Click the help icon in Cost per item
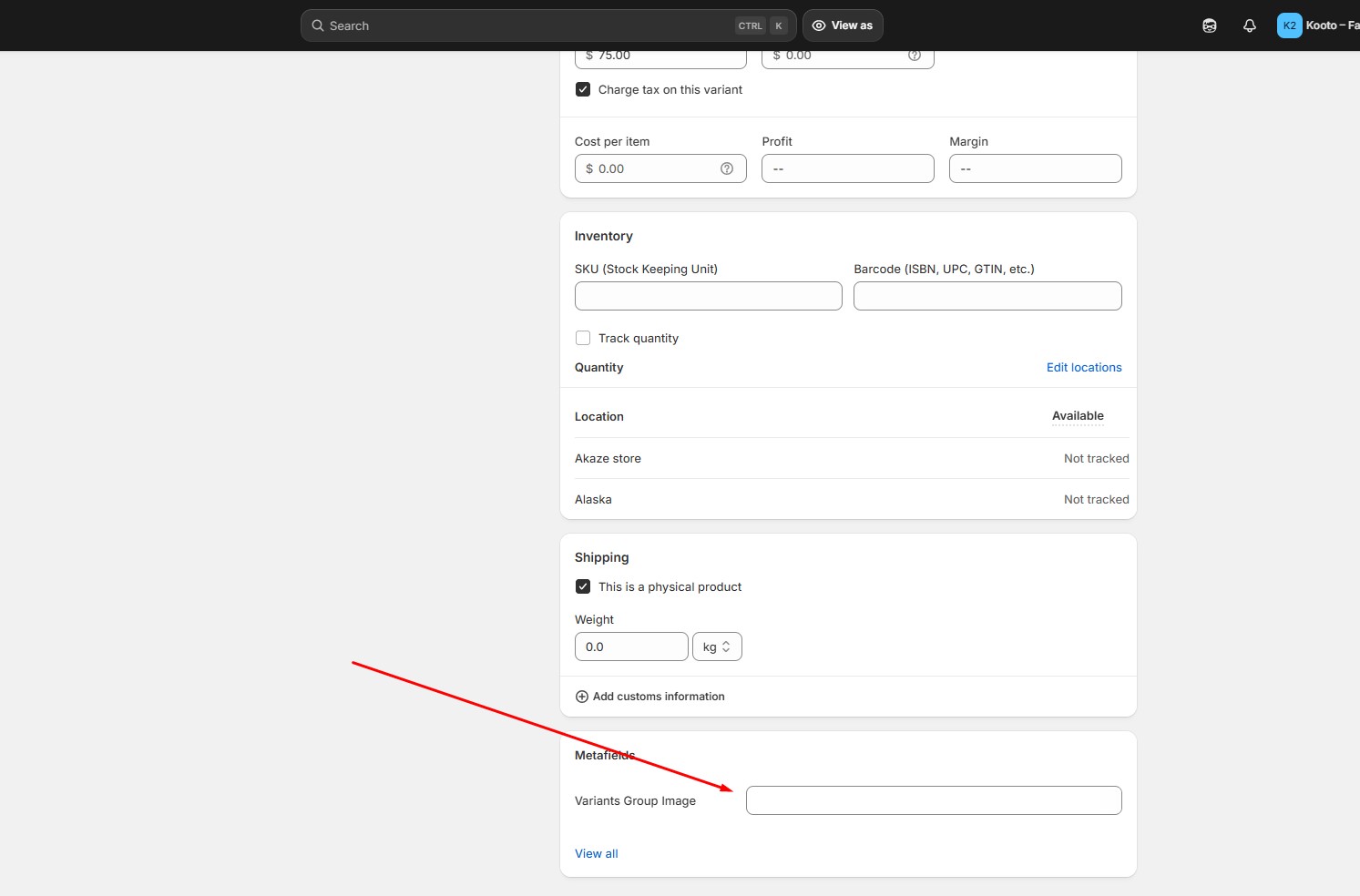1360x896 pixels. point(726,168)
